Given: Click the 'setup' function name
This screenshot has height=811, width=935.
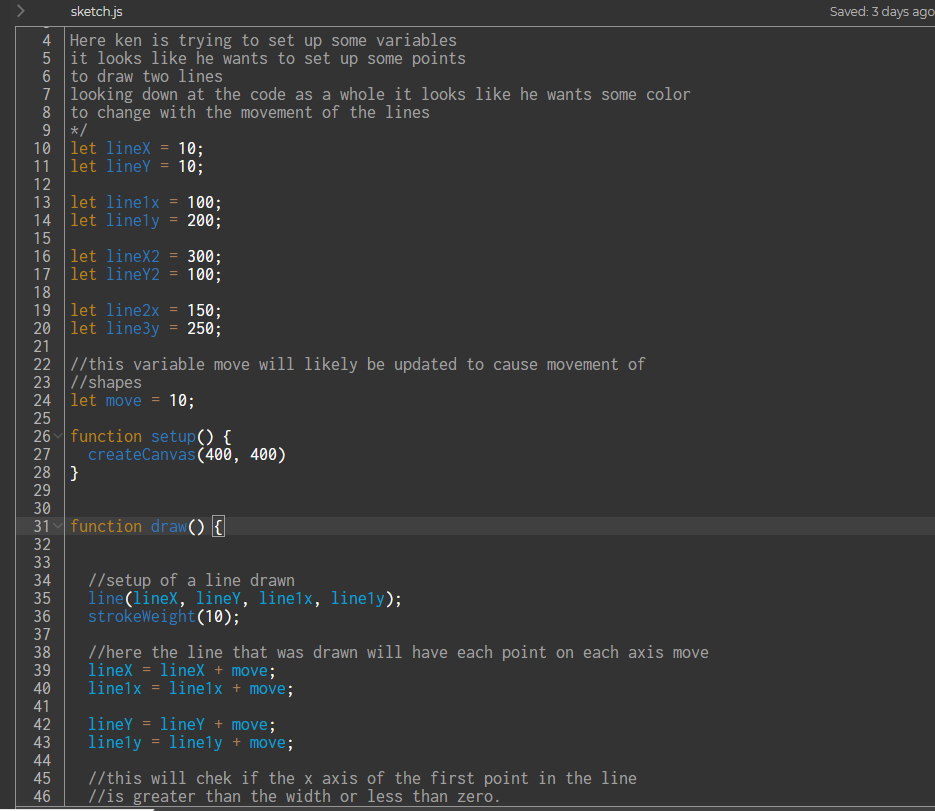Looking at the screenshot, I should [x=173, y=437].
